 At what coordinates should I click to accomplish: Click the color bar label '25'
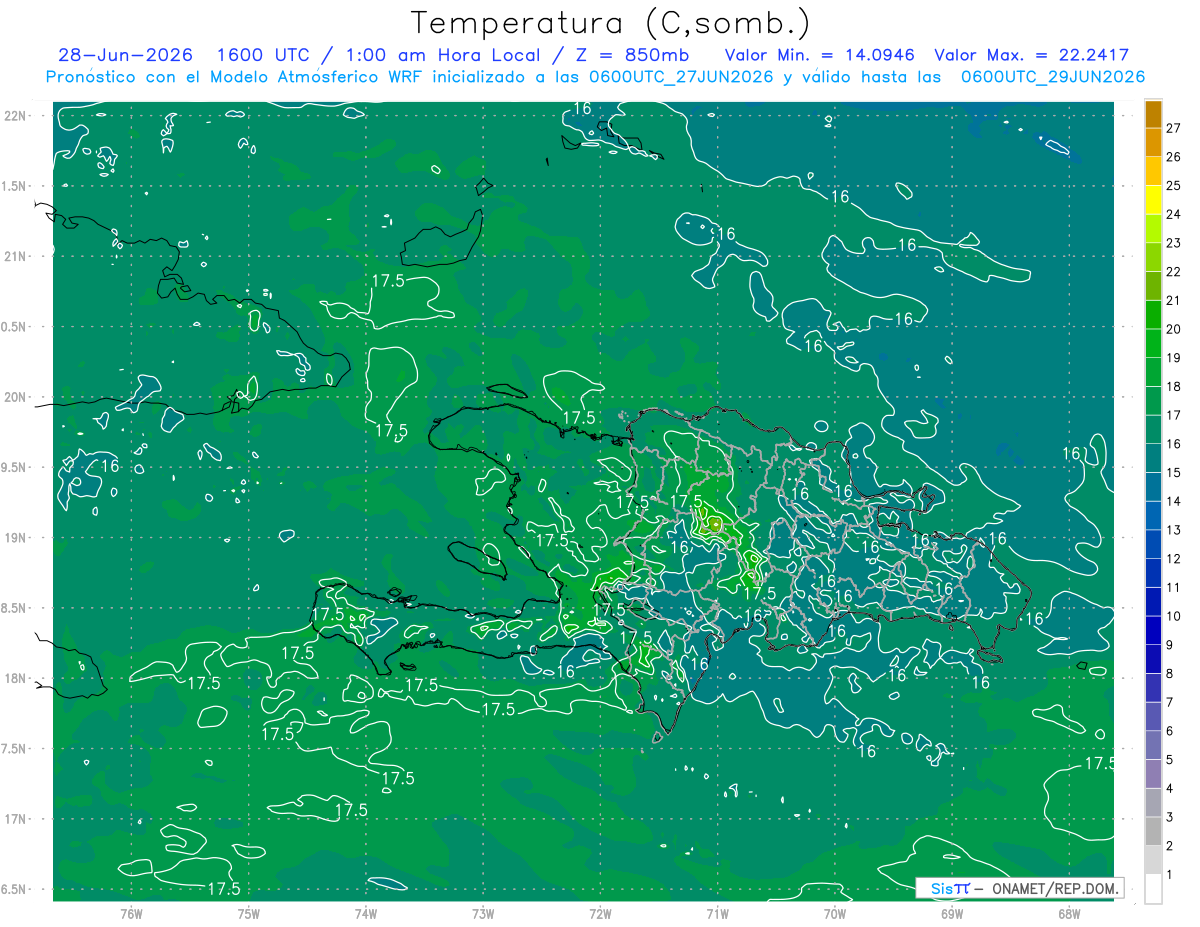coord(1174,185)
